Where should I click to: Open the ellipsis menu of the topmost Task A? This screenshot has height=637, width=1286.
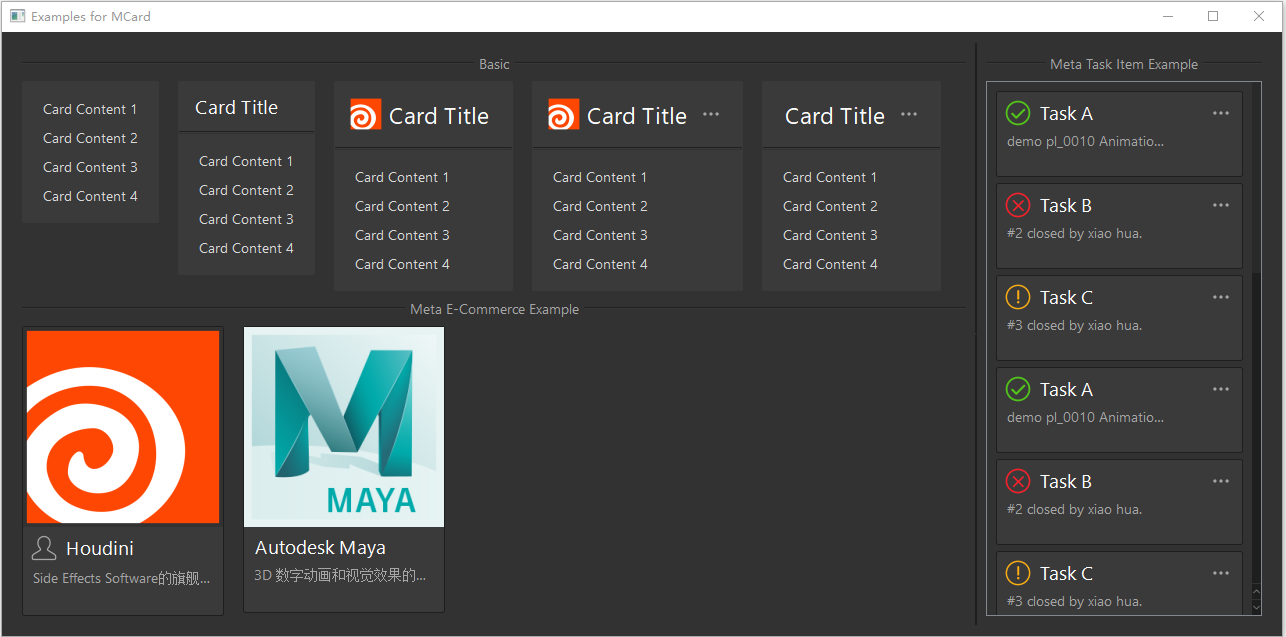click(1221, 113)
